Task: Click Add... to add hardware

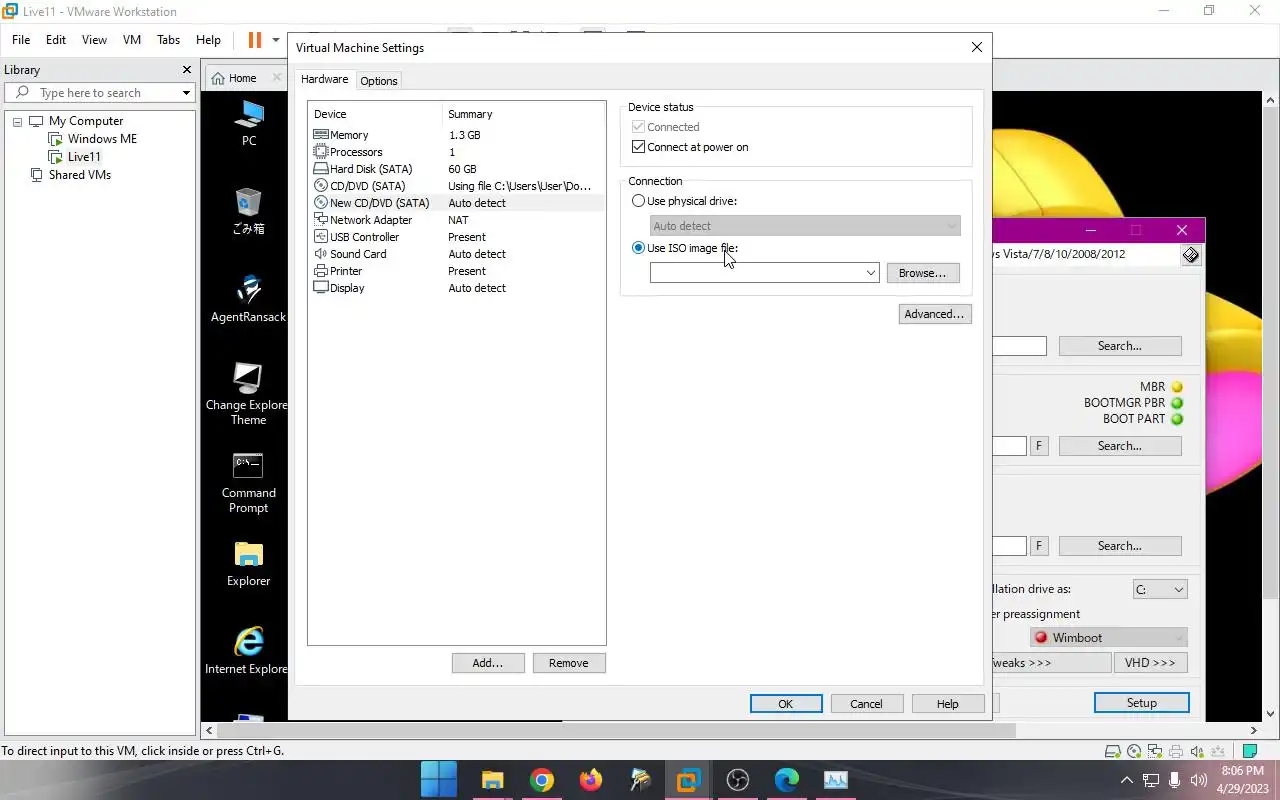Action: pos(488,663)
